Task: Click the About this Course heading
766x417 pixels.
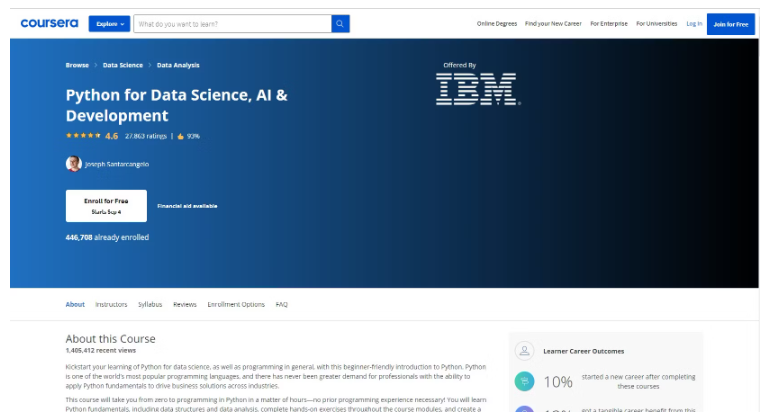Action: click(110, 338)
